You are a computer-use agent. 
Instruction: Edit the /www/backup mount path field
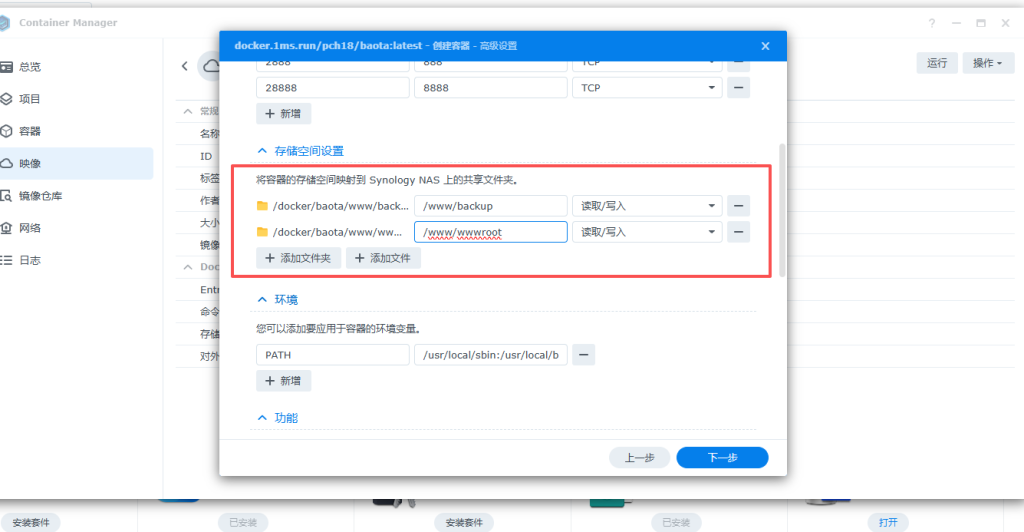pos(490,206)
